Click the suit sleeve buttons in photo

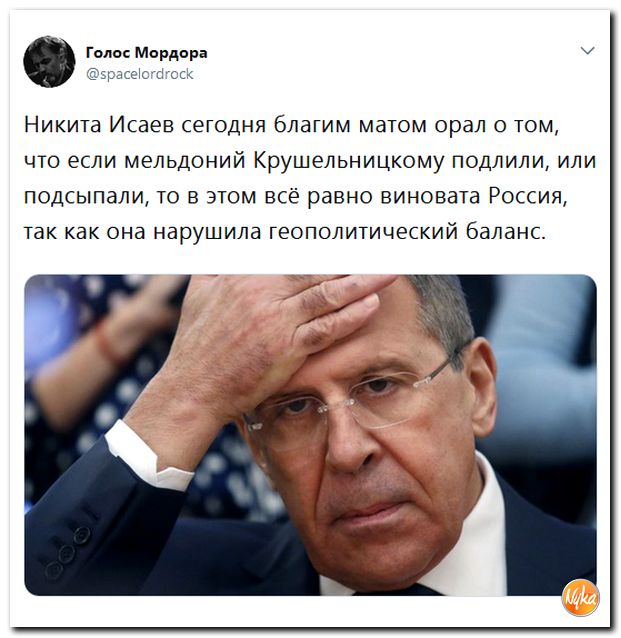coord(69,549)
